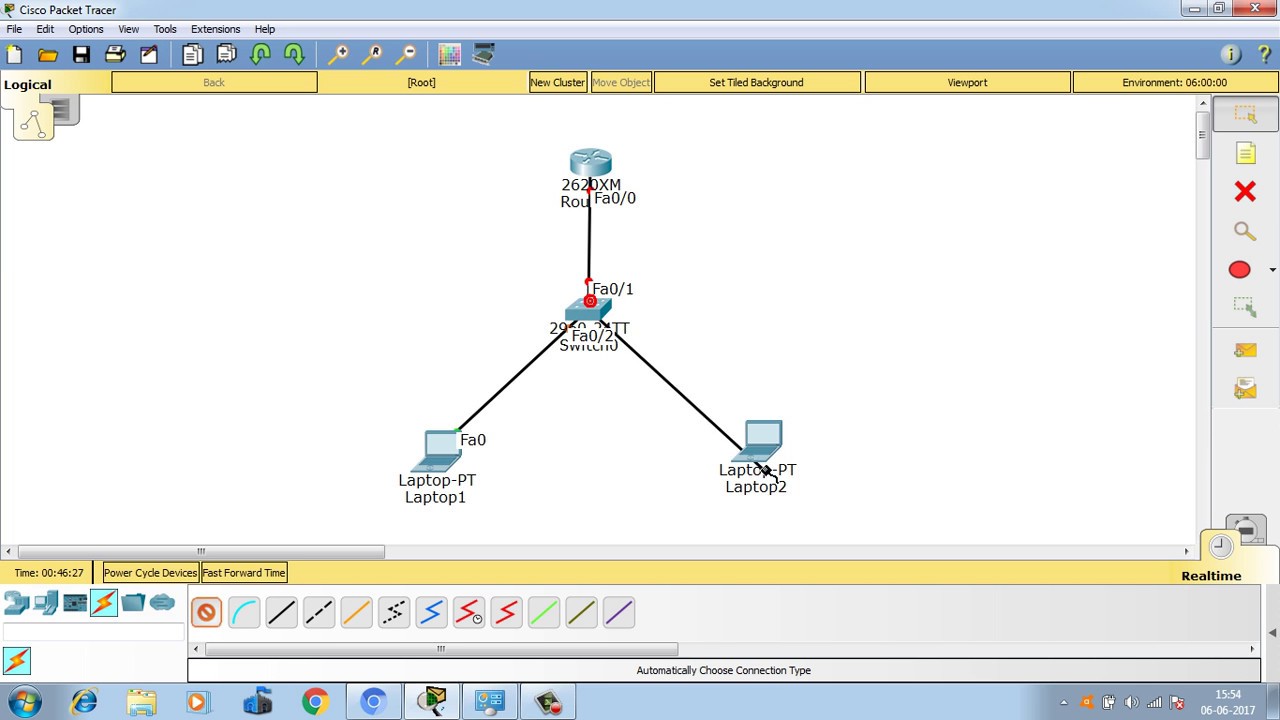This screenshot has width=1280, height=720.
Task: Select the Console cable connection
Action: pyautogui.click(x=244, y=612)
